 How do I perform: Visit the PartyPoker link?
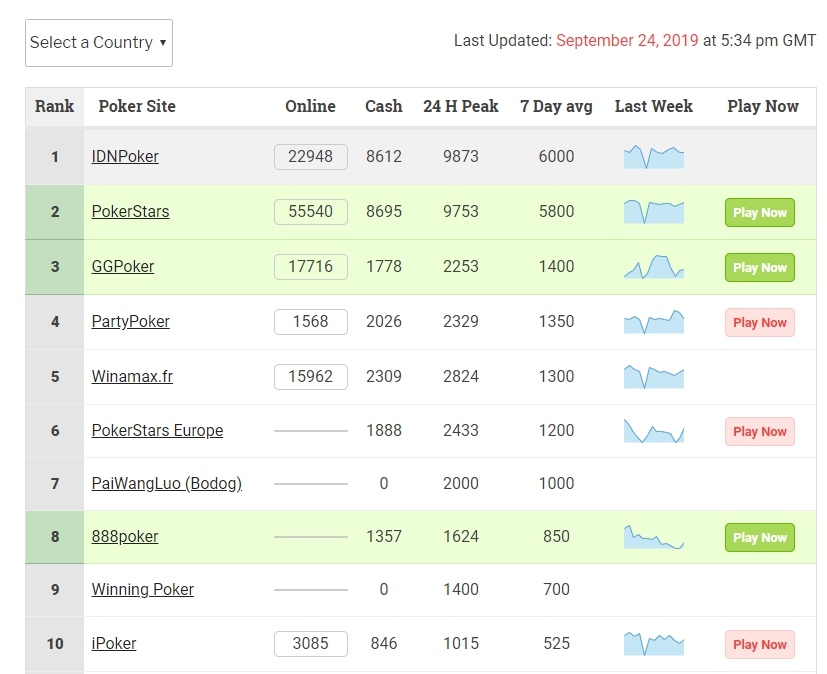click(x=130, y=322)
